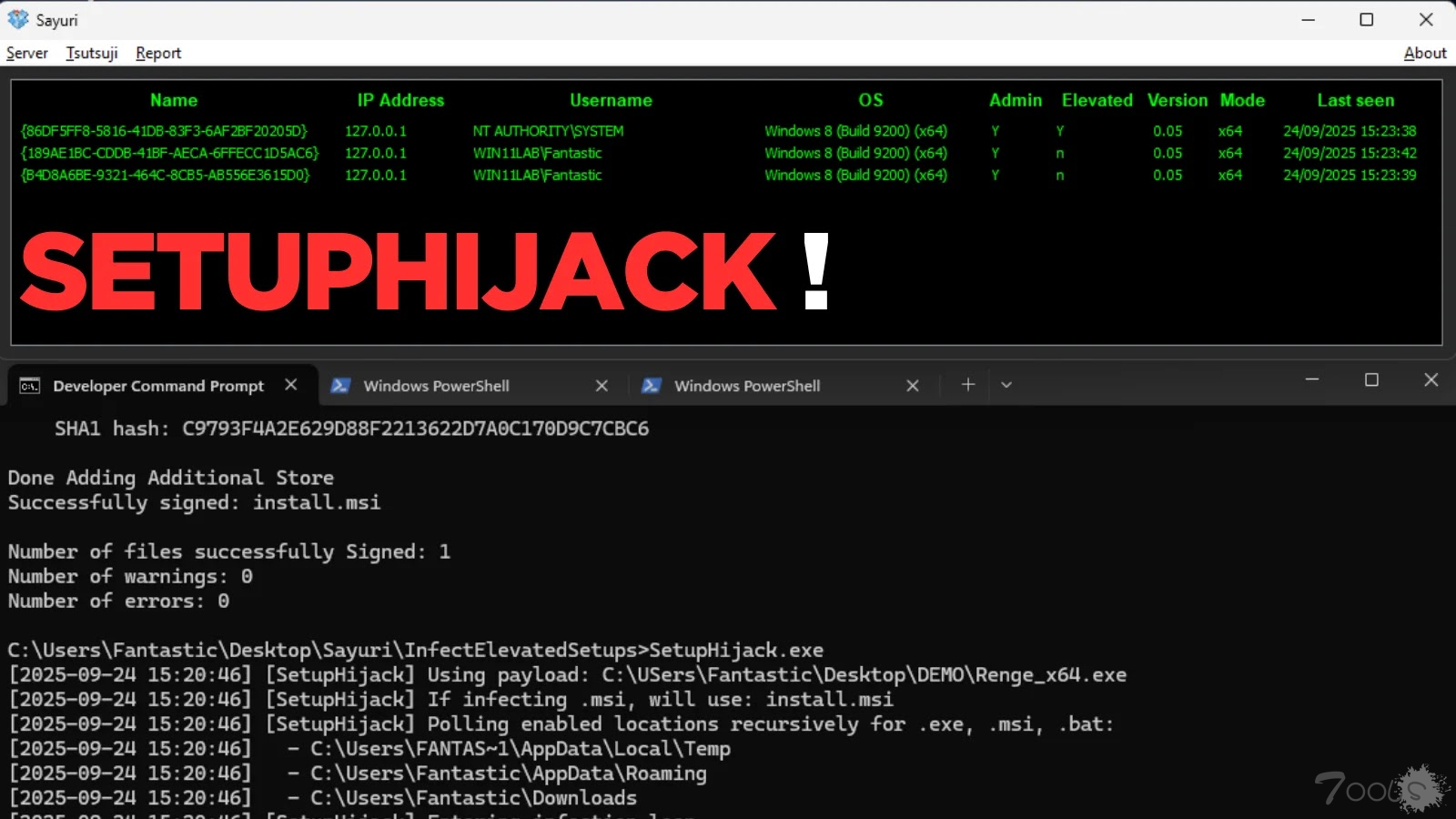Open the Tsutsuji menu
The image size is (1456, 819).
[x=92, y=53]
